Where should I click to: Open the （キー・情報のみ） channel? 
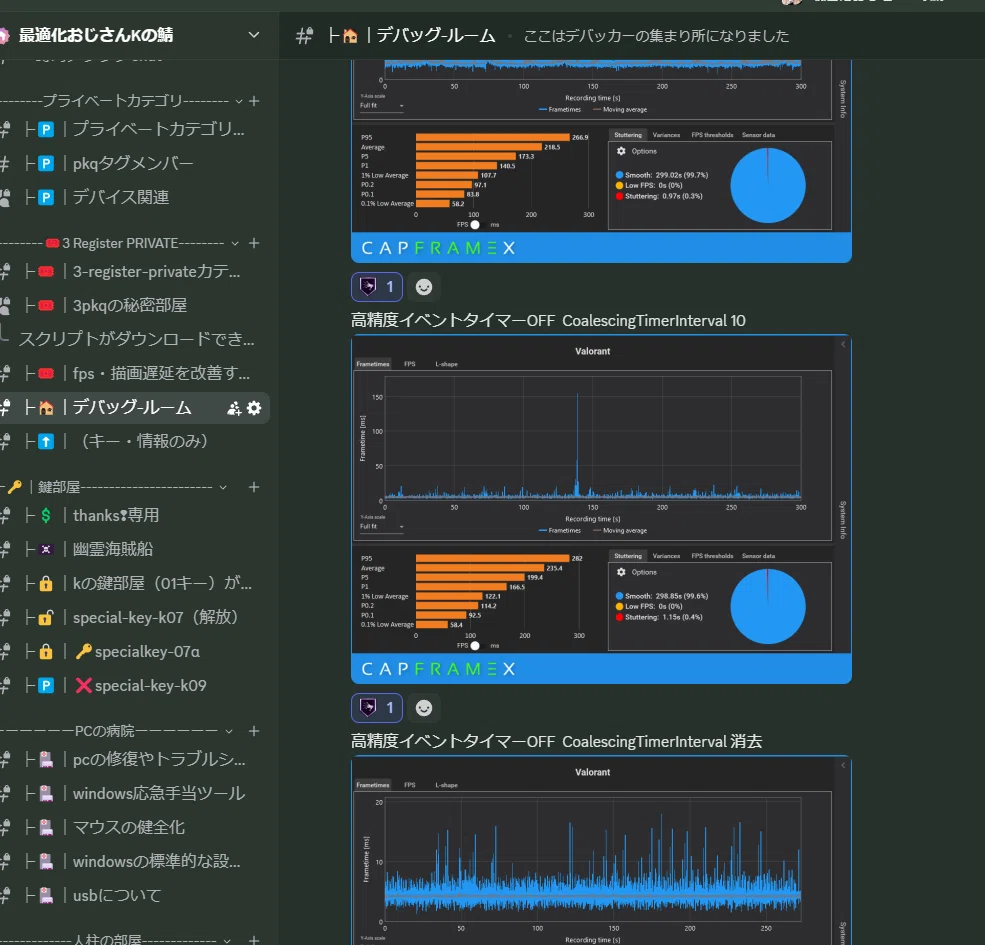pyautogui.click(x=134, y=441)
